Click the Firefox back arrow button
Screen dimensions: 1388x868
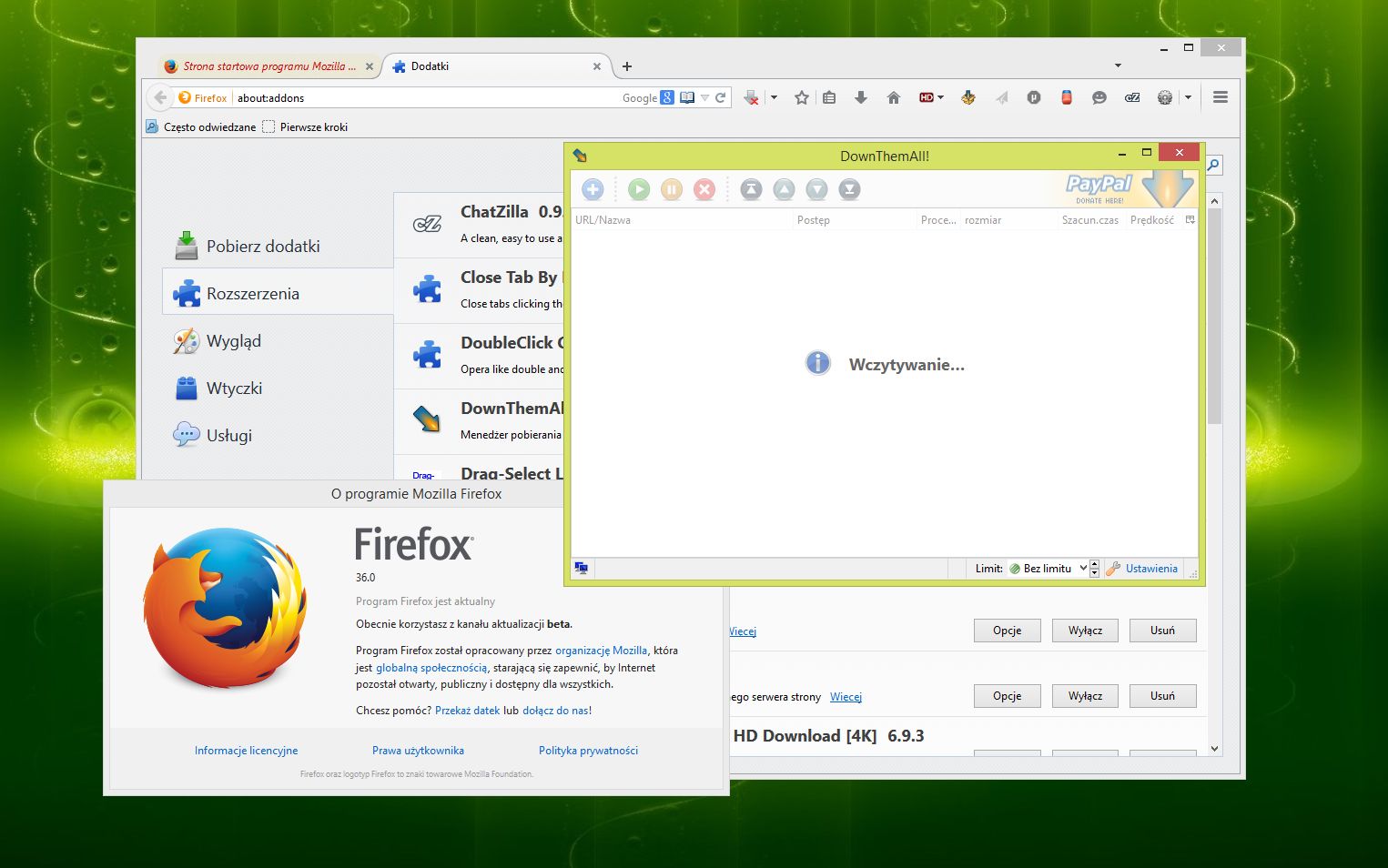[x=160, y=97]
